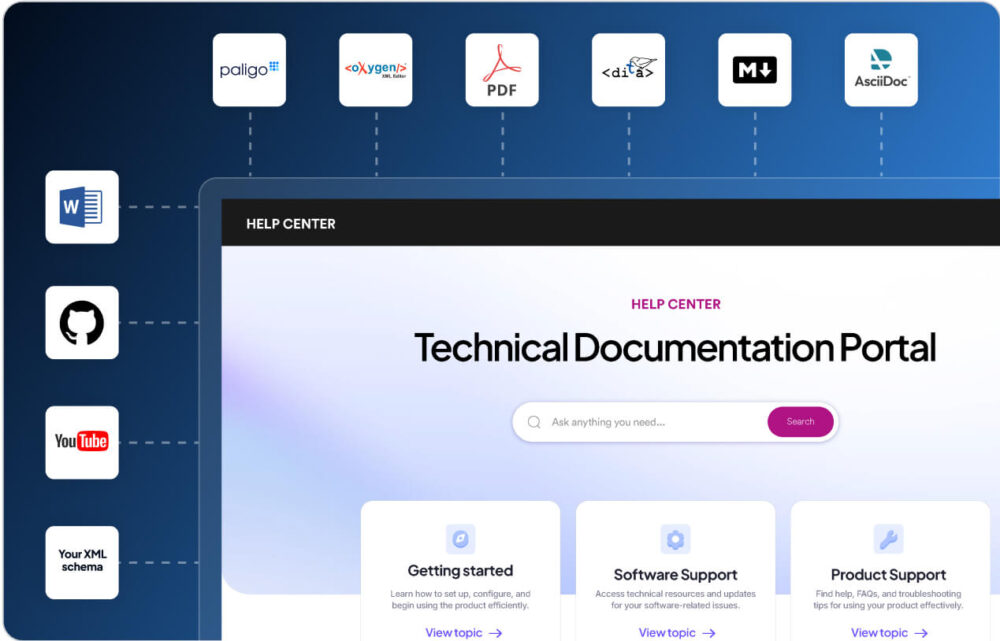Open View topic under Getting started
The image size is (1000, 641).
[x=463, y=632]
